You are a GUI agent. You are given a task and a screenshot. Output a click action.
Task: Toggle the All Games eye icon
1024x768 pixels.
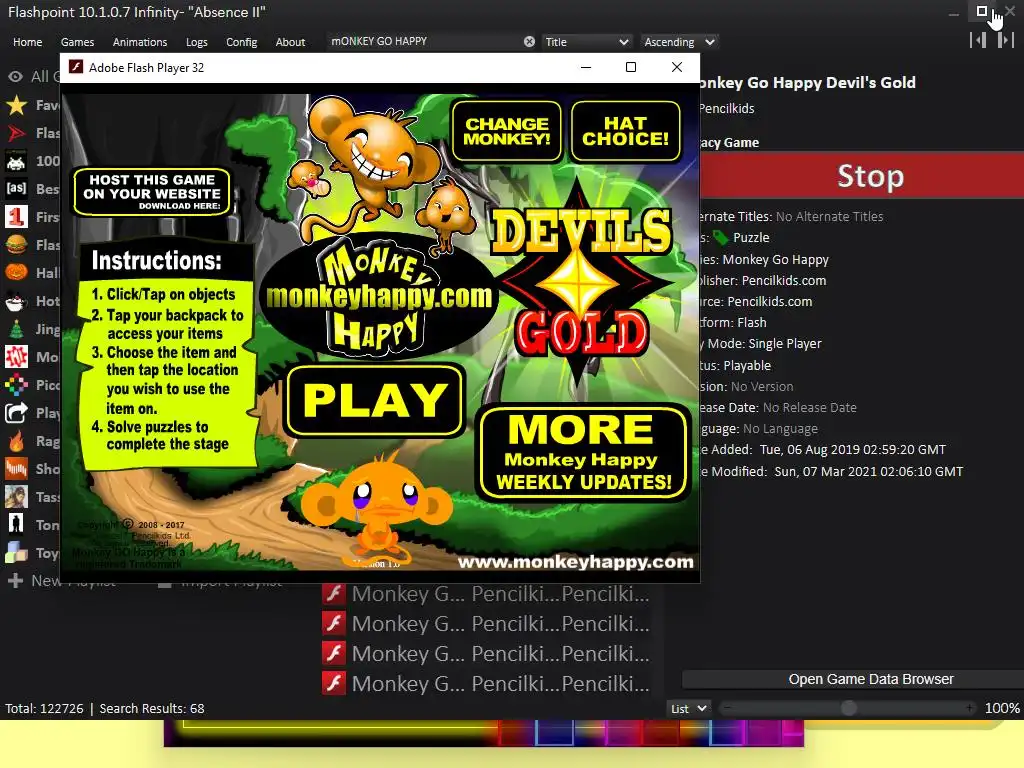(15, 77)
